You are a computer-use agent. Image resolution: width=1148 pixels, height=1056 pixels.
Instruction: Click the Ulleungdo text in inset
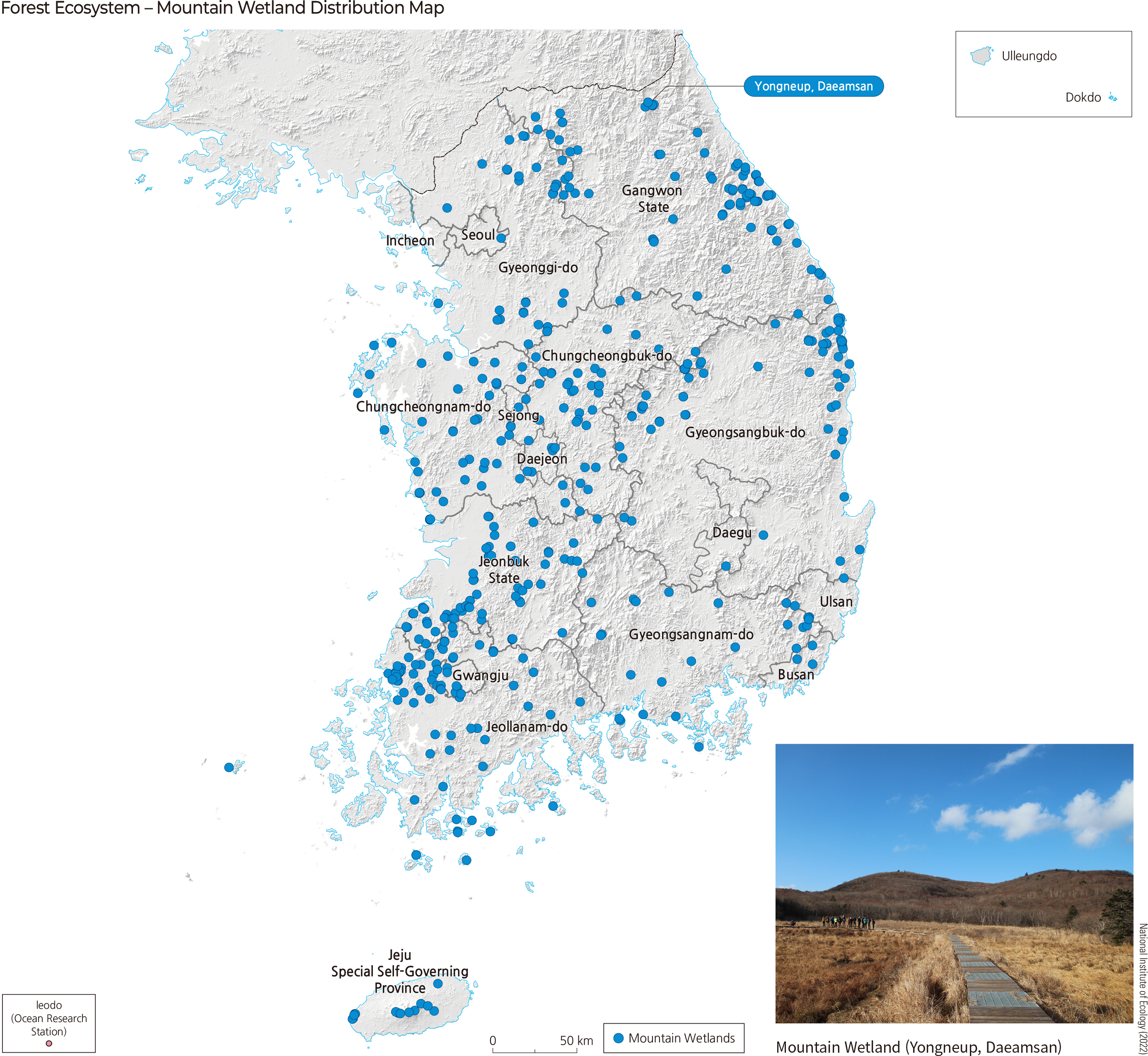tap(1029, 56)
